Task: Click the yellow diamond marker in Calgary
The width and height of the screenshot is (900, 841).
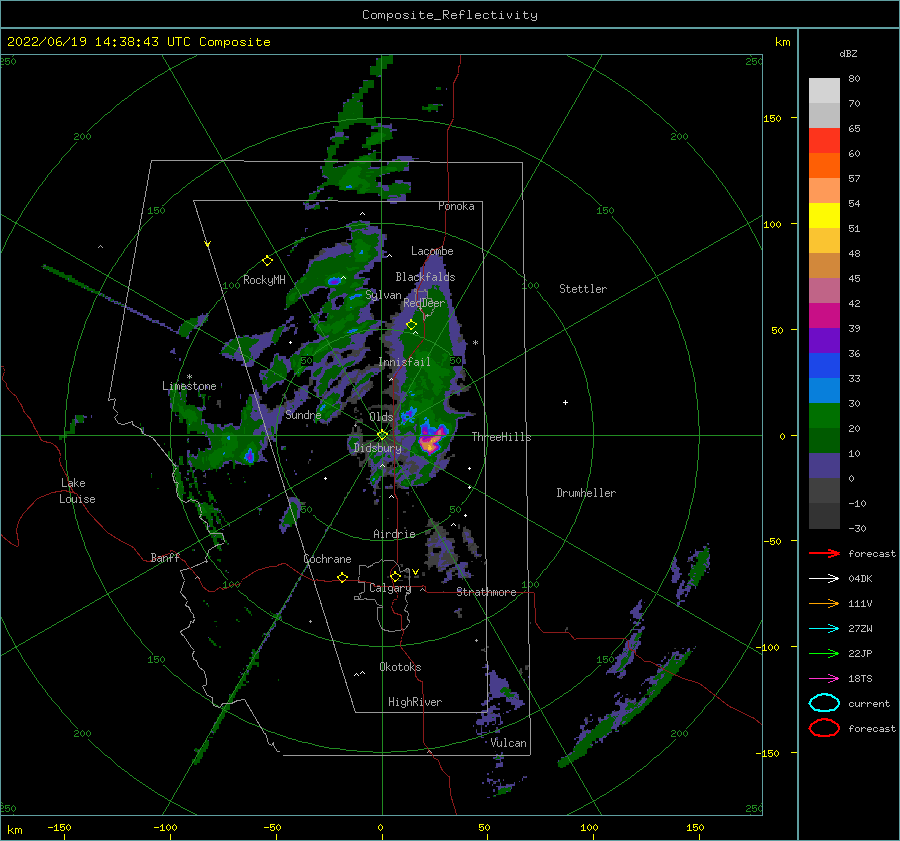Action: (395, 576)
